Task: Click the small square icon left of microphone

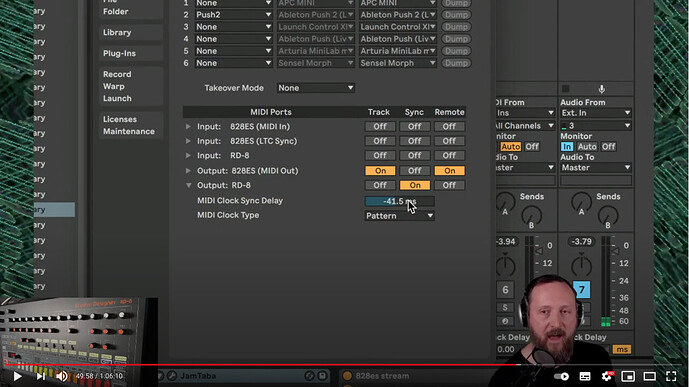Action: (566, 89)
